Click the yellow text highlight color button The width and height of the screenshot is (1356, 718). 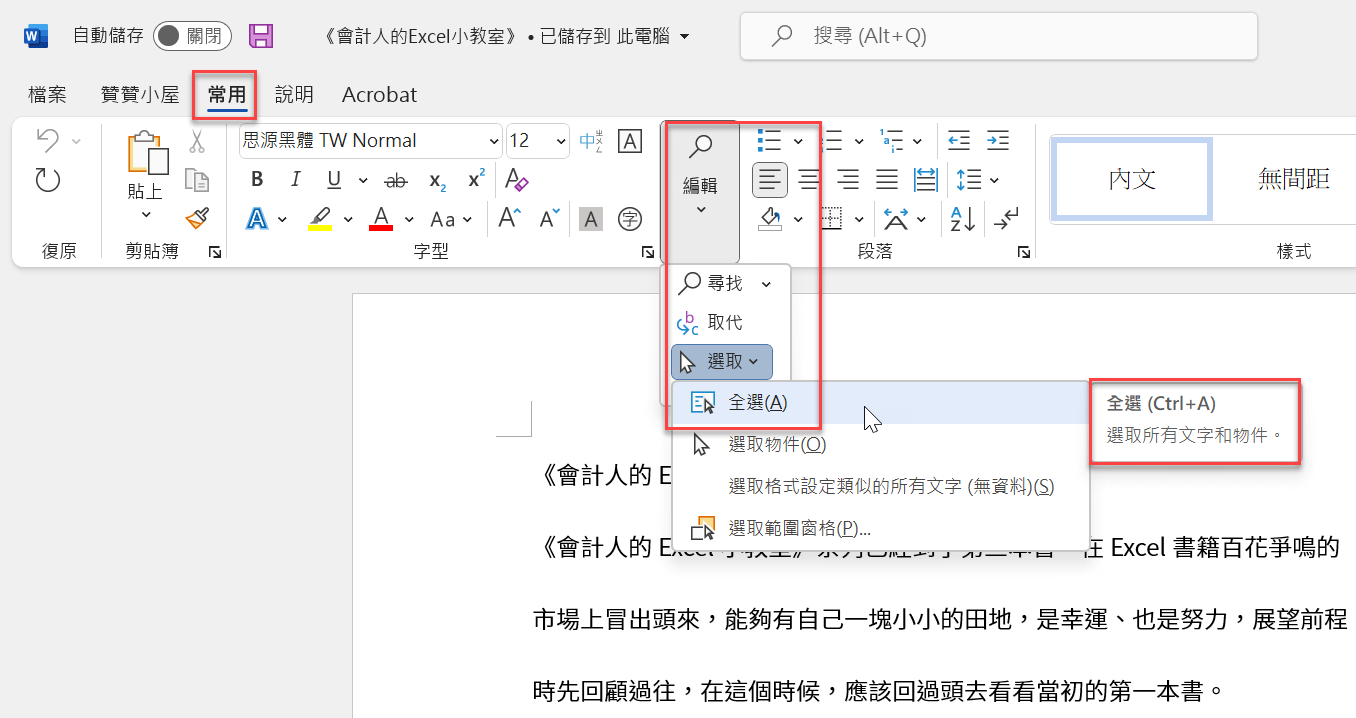320,218
